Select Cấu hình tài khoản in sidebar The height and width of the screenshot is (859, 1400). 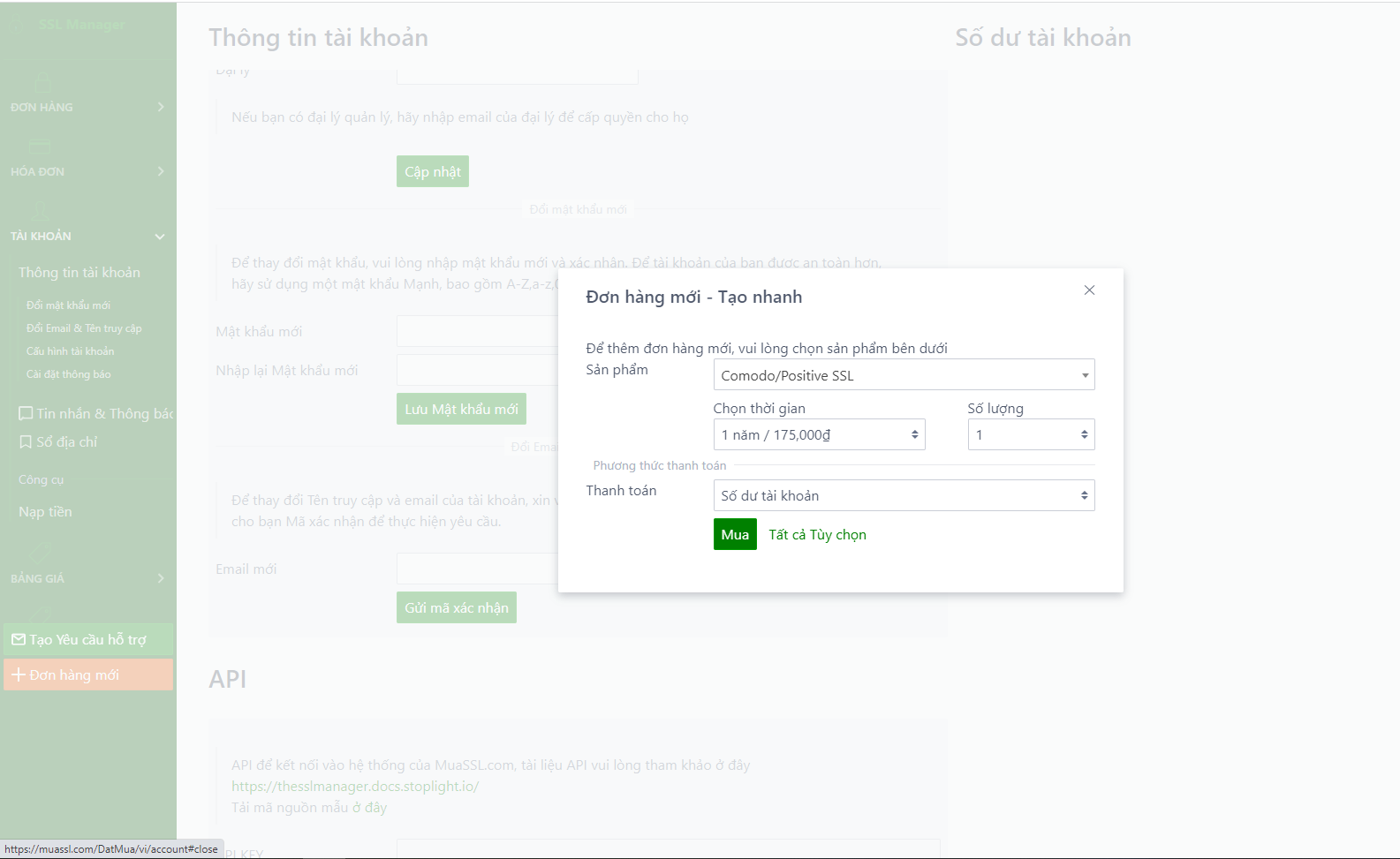[x=70, y=351]
